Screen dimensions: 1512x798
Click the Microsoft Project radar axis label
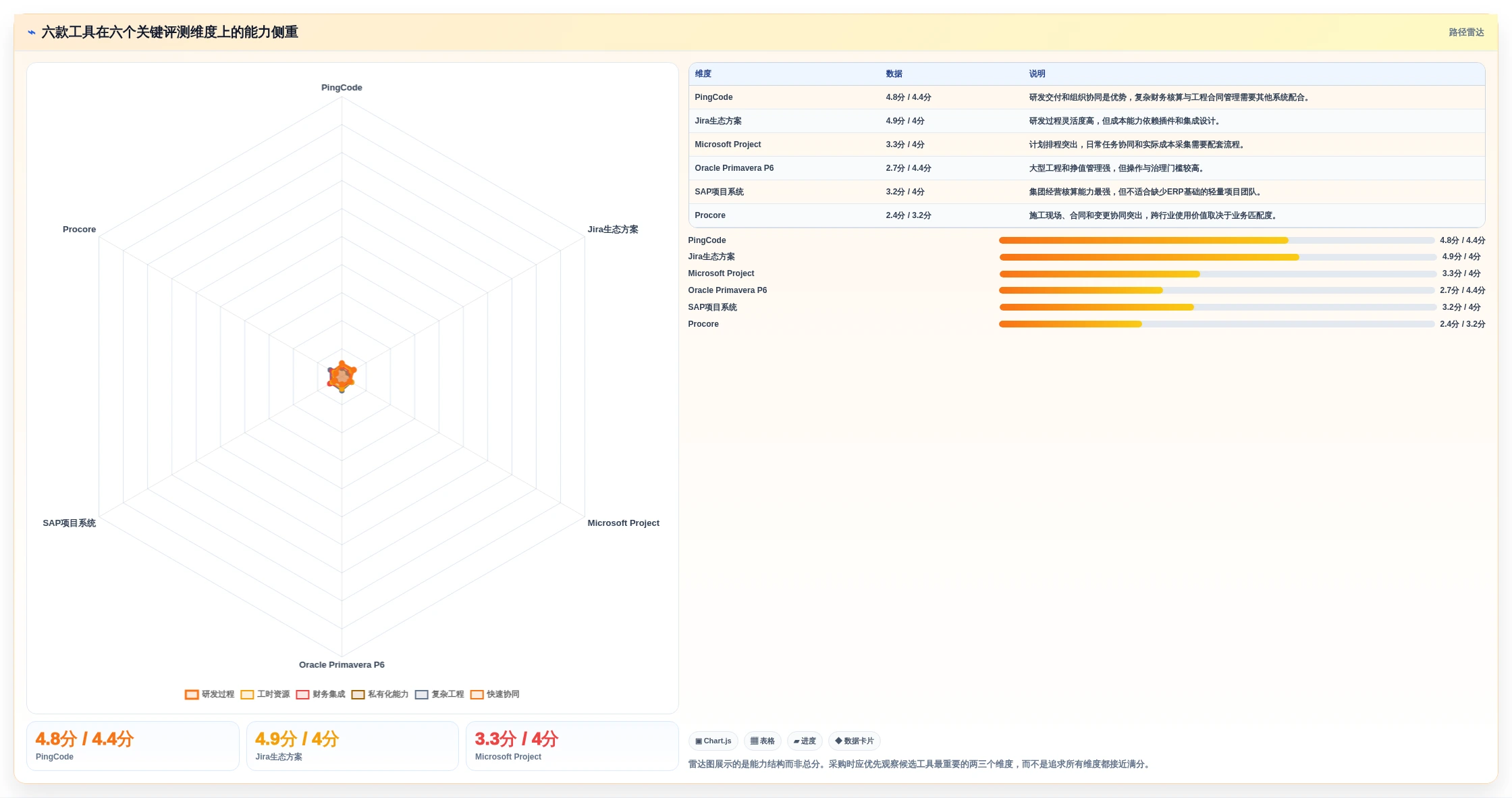[623, 523]
